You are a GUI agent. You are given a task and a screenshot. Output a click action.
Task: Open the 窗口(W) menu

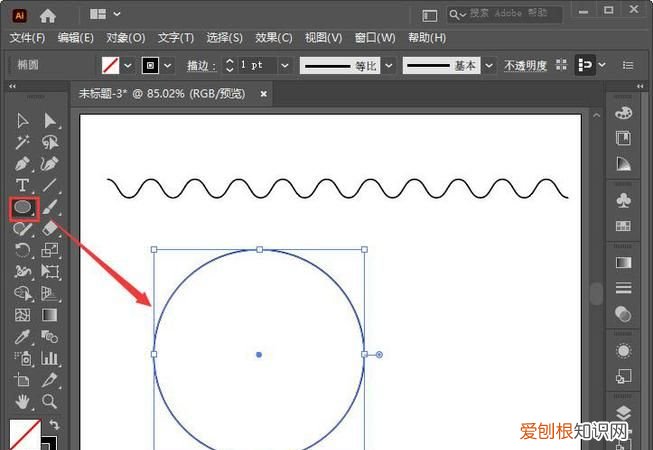coord(375,38)
